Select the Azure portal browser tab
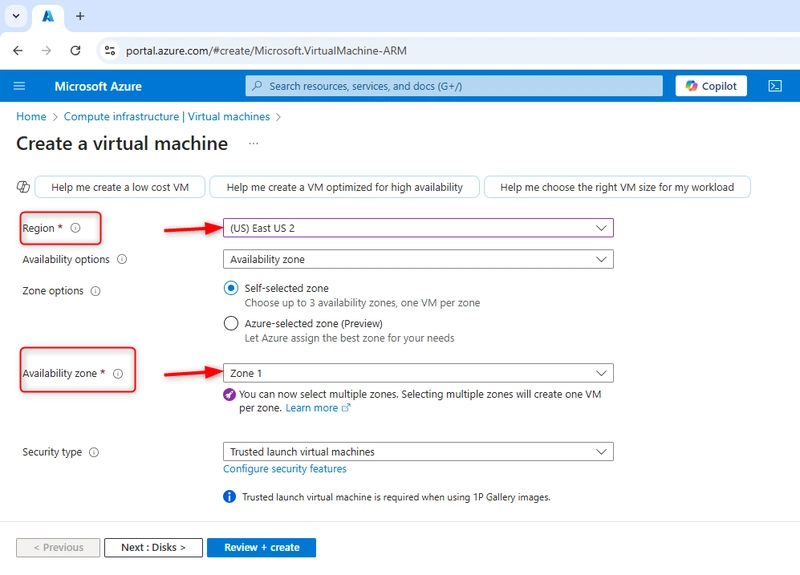Image resolution: width=800 pixels, height=575 pixels. tap(48, 17)
